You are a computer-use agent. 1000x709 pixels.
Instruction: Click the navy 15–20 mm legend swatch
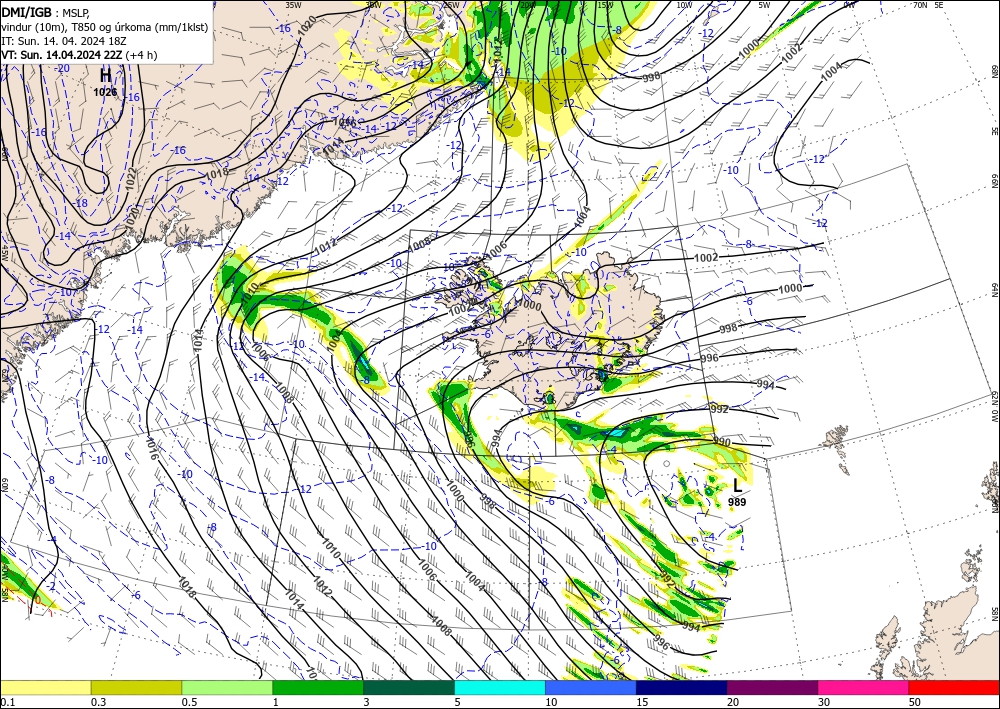click(x=682, y=687)
